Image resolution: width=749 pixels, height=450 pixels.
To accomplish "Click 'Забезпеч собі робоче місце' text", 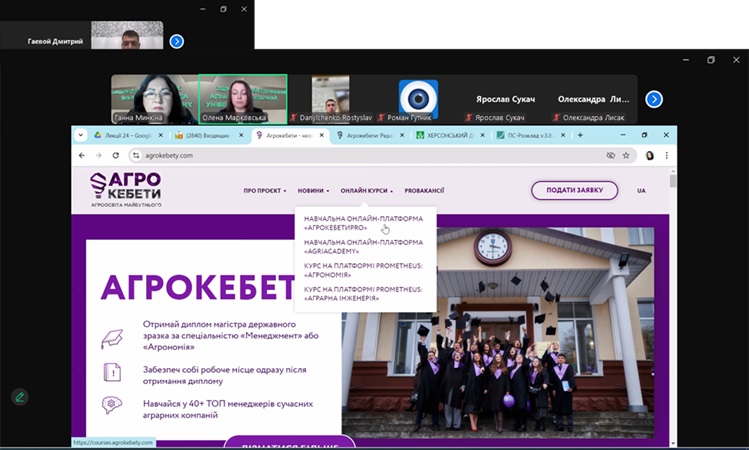I will point(225,375).
